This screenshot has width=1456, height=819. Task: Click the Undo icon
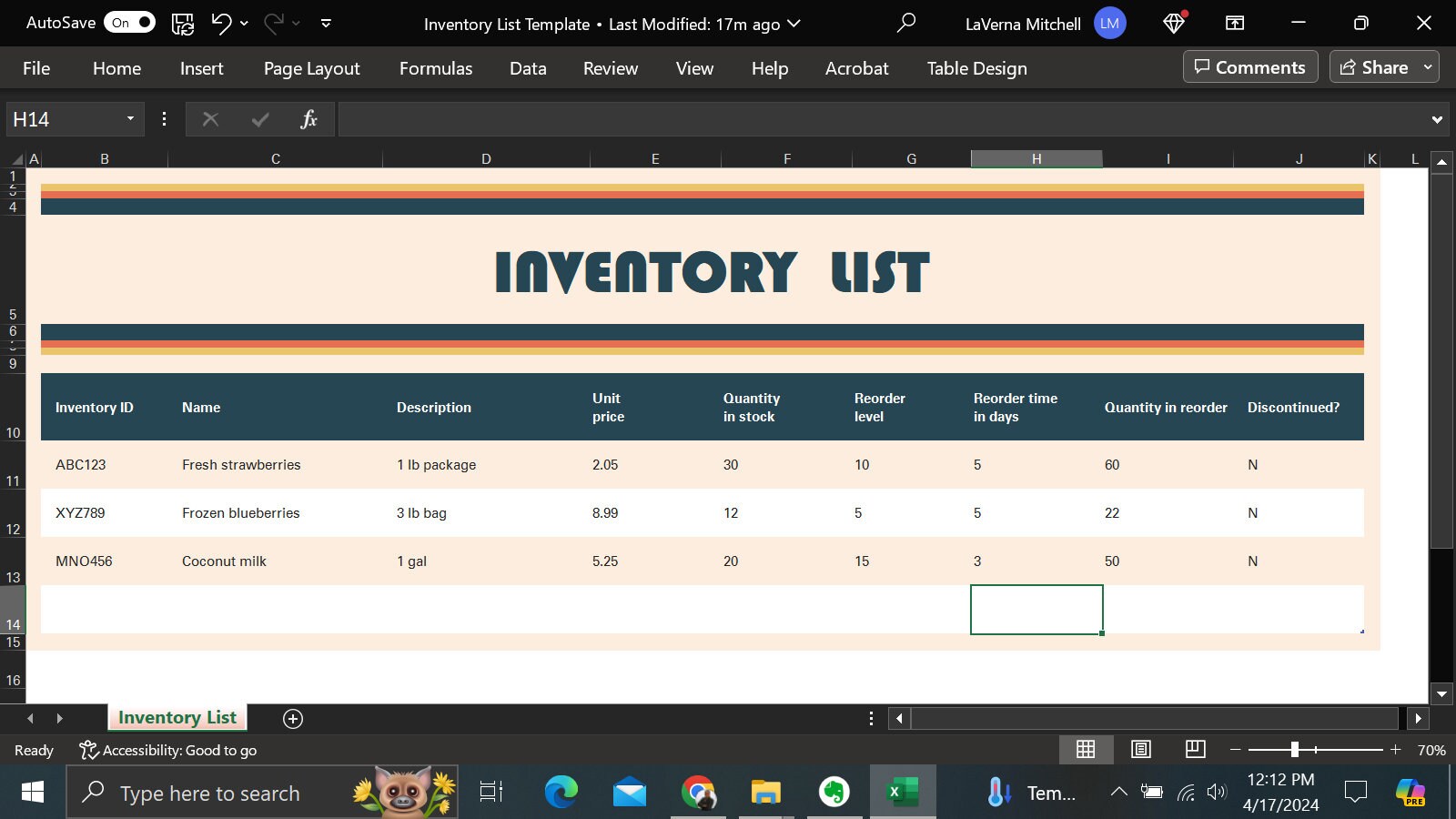coord(219,24)
